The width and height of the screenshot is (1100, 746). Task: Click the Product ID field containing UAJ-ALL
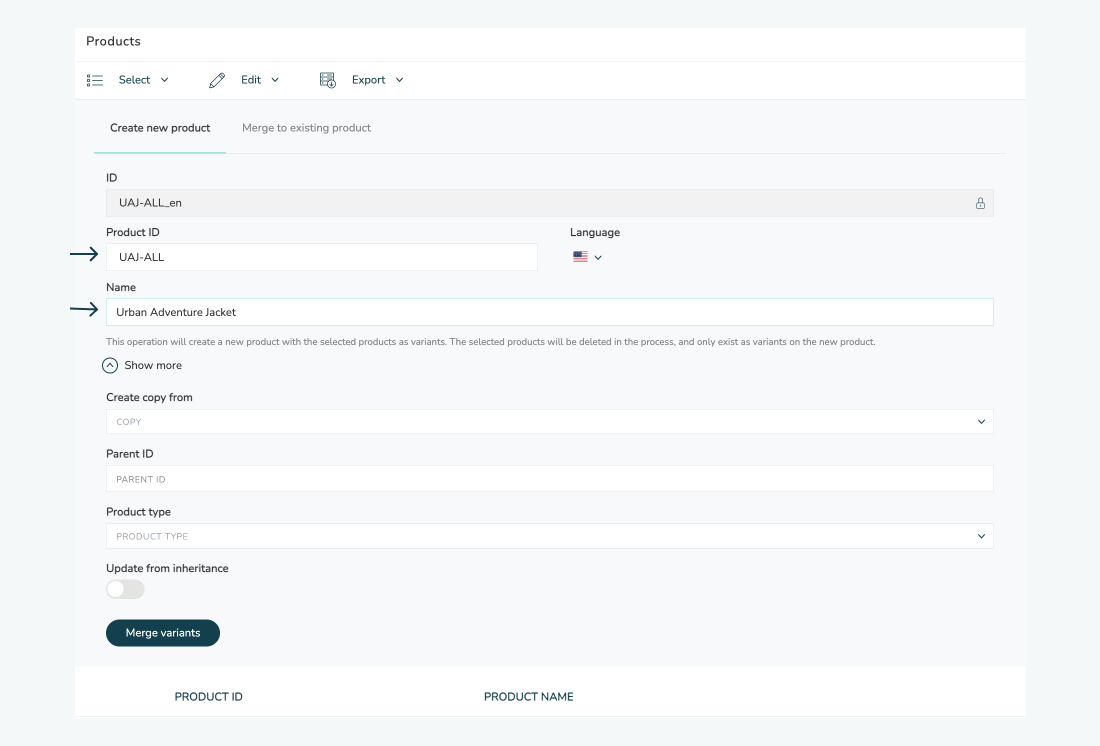321,257
